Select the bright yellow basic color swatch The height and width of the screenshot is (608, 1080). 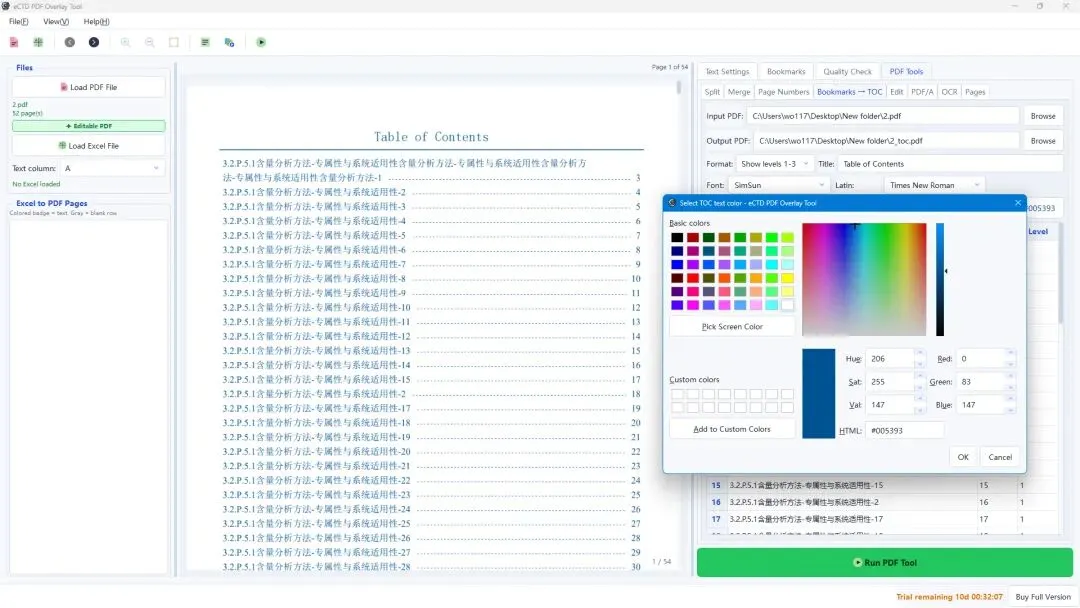(787, 278)
